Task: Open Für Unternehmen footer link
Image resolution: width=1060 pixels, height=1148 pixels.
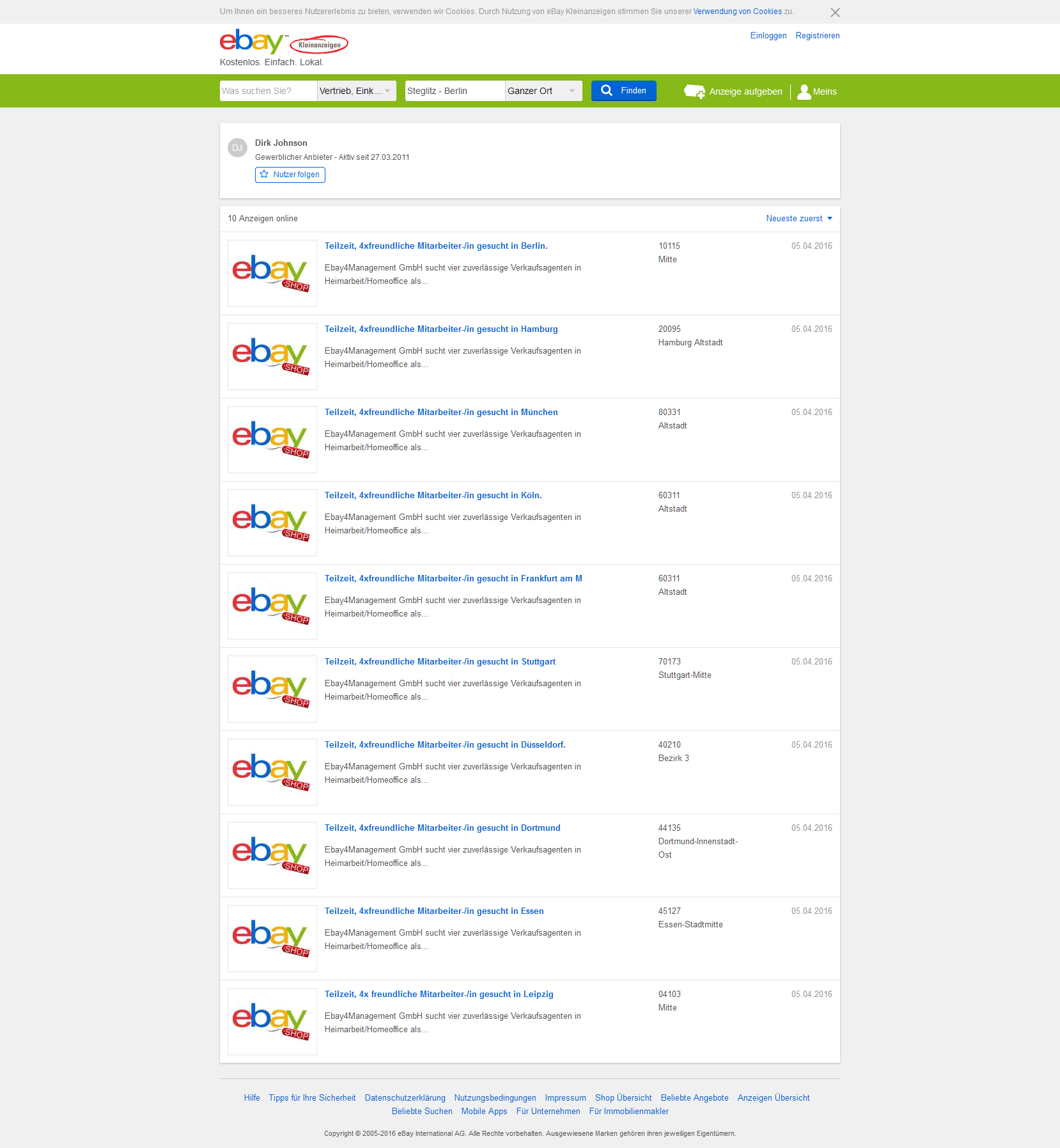Action: tap(549, 1112)
